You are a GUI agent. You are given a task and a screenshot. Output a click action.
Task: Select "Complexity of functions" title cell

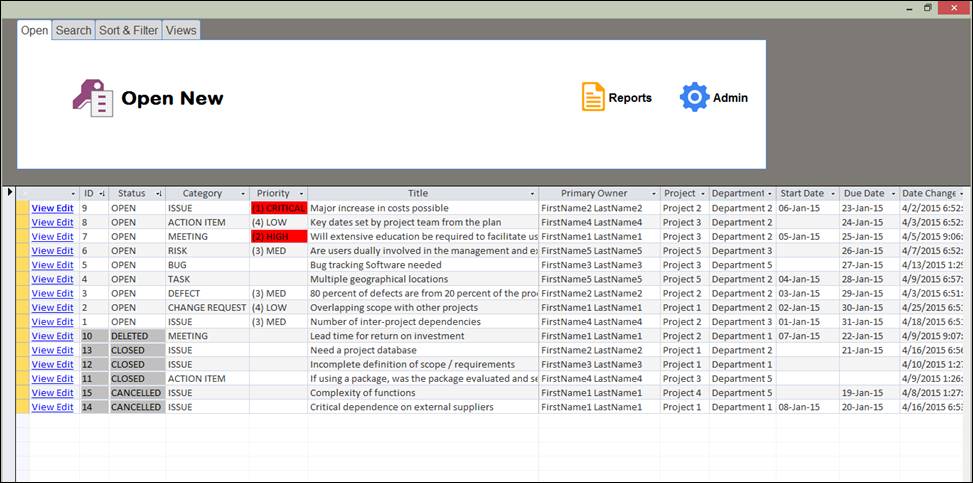coord(423,393)
